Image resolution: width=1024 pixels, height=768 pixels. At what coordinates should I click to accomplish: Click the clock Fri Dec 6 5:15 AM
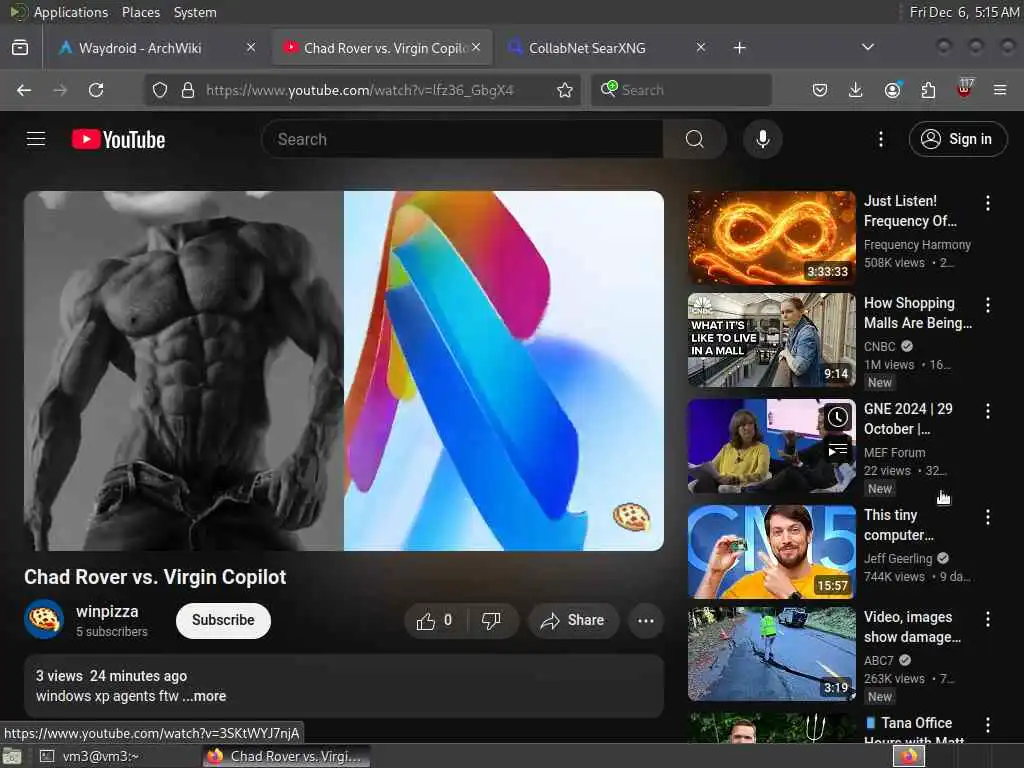[x=964, y=12]
